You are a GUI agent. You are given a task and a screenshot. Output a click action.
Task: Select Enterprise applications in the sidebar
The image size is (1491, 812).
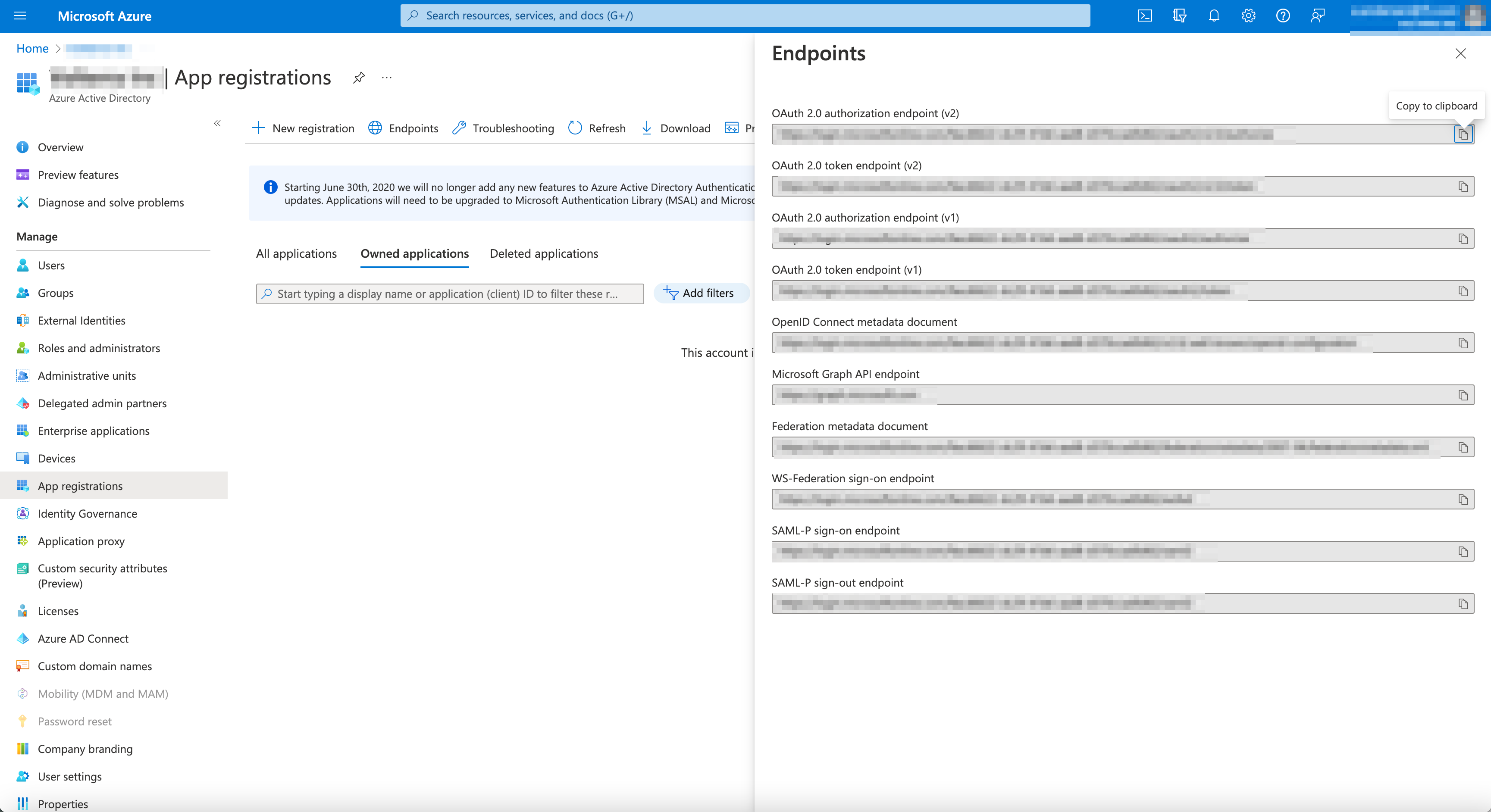(94, 431)
